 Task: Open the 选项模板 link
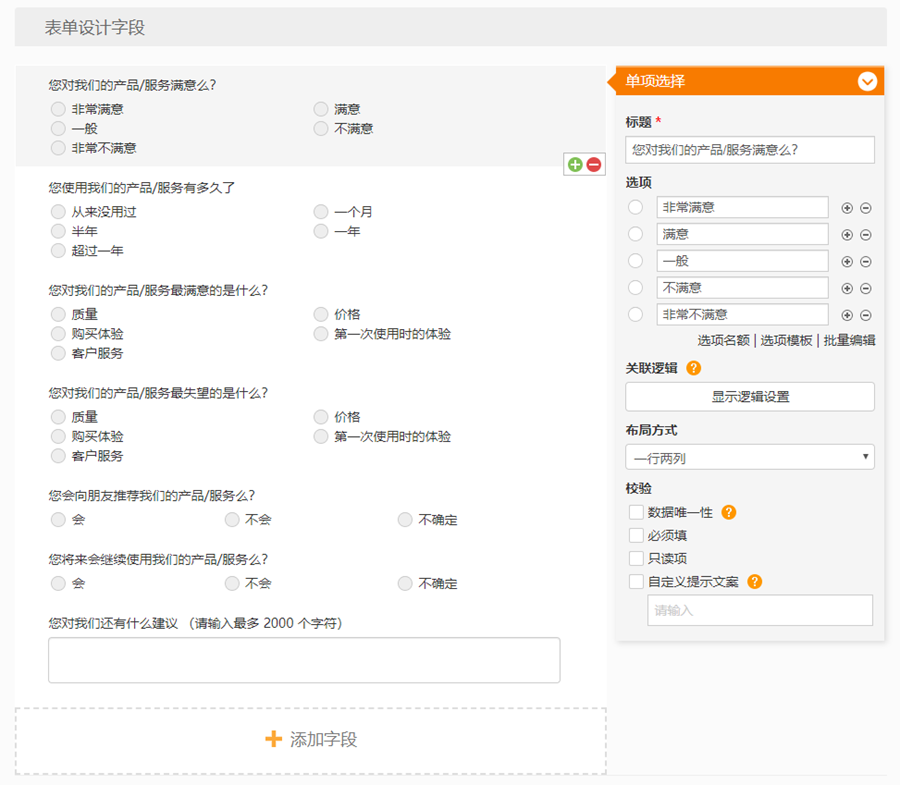pyautogui.click(x=786, y=341)
